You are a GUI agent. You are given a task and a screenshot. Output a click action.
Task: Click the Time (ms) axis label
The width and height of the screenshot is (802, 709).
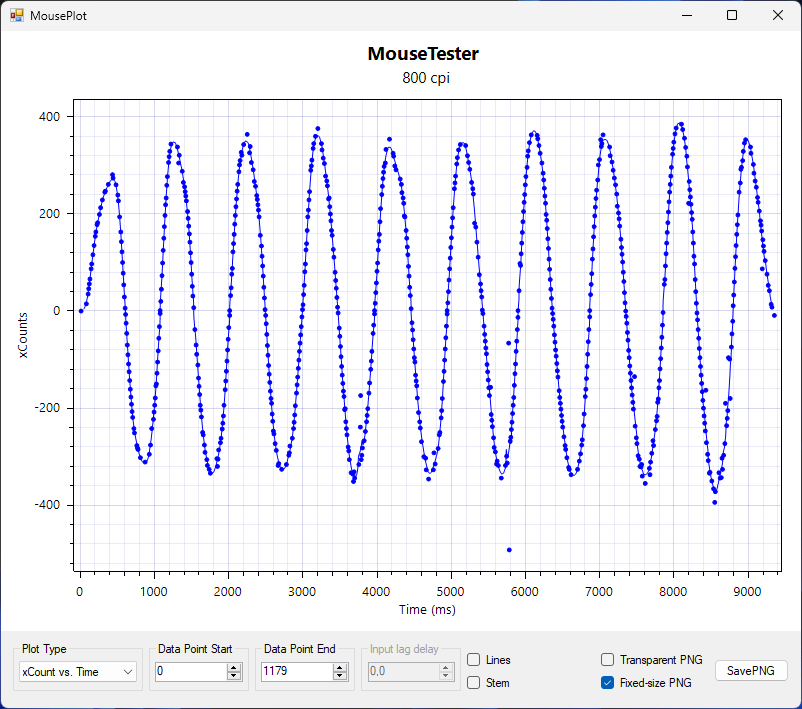[x=427, y=609]
